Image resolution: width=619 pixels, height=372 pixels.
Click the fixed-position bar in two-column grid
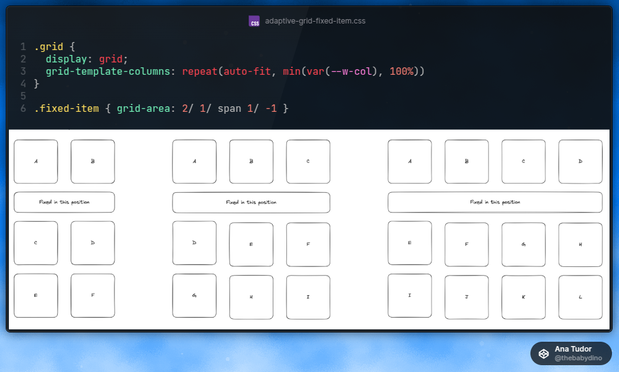pos(64,202)
